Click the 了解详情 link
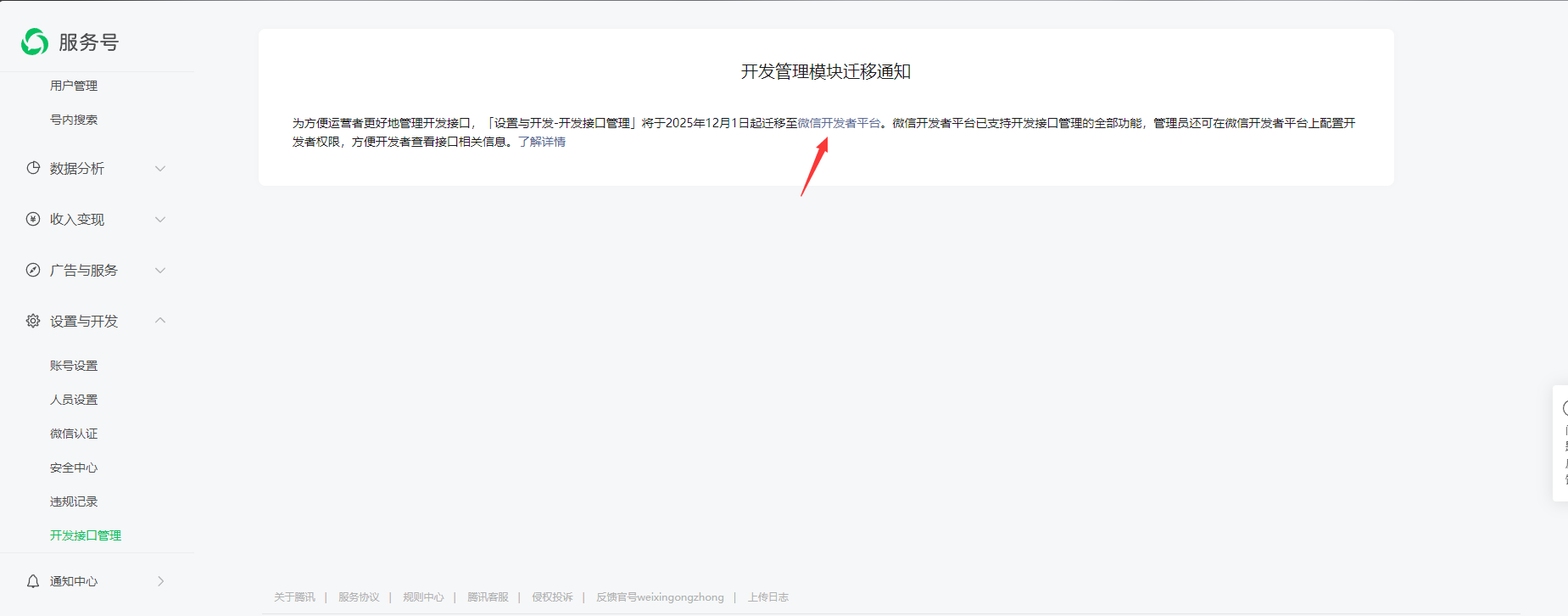This screenshot has width=1568, height=616. 542,142
